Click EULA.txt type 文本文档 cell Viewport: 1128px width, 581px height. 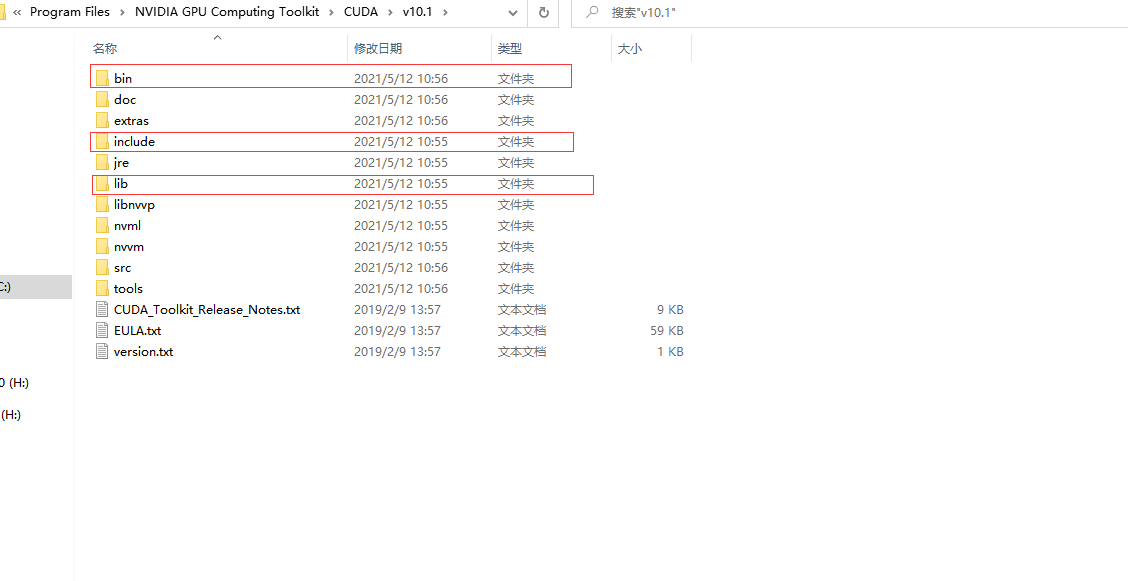tap(522, 331)
